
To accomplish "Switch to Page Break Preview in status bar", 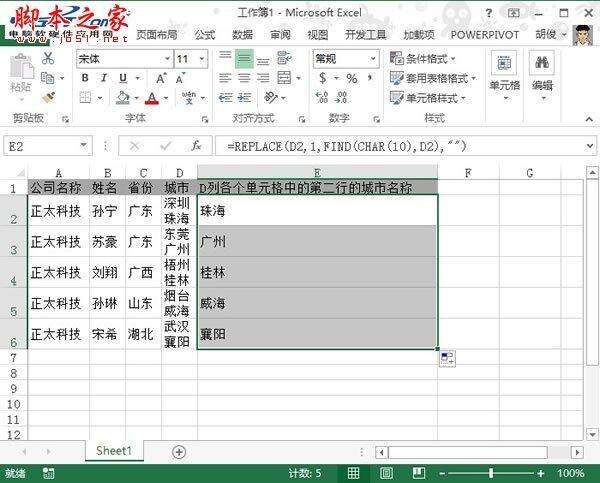I will (x=419, y=473).
